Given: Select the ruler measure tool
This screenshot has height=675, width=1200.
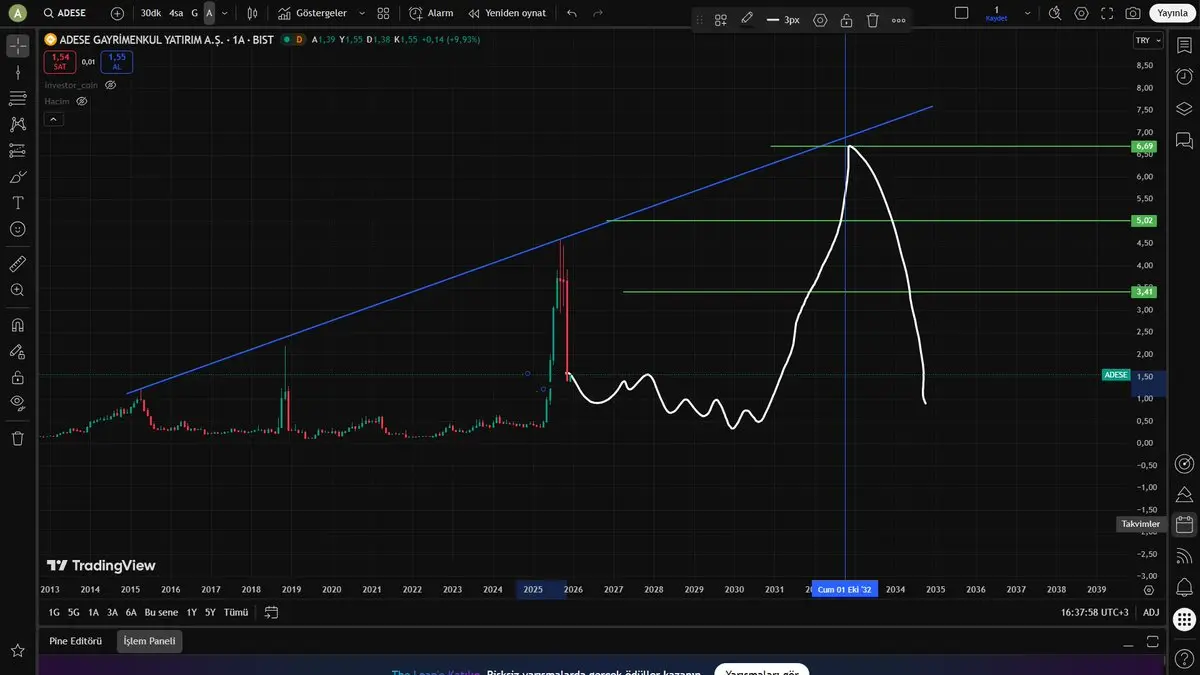Looking at the screenshot, I should pos(17,264).
